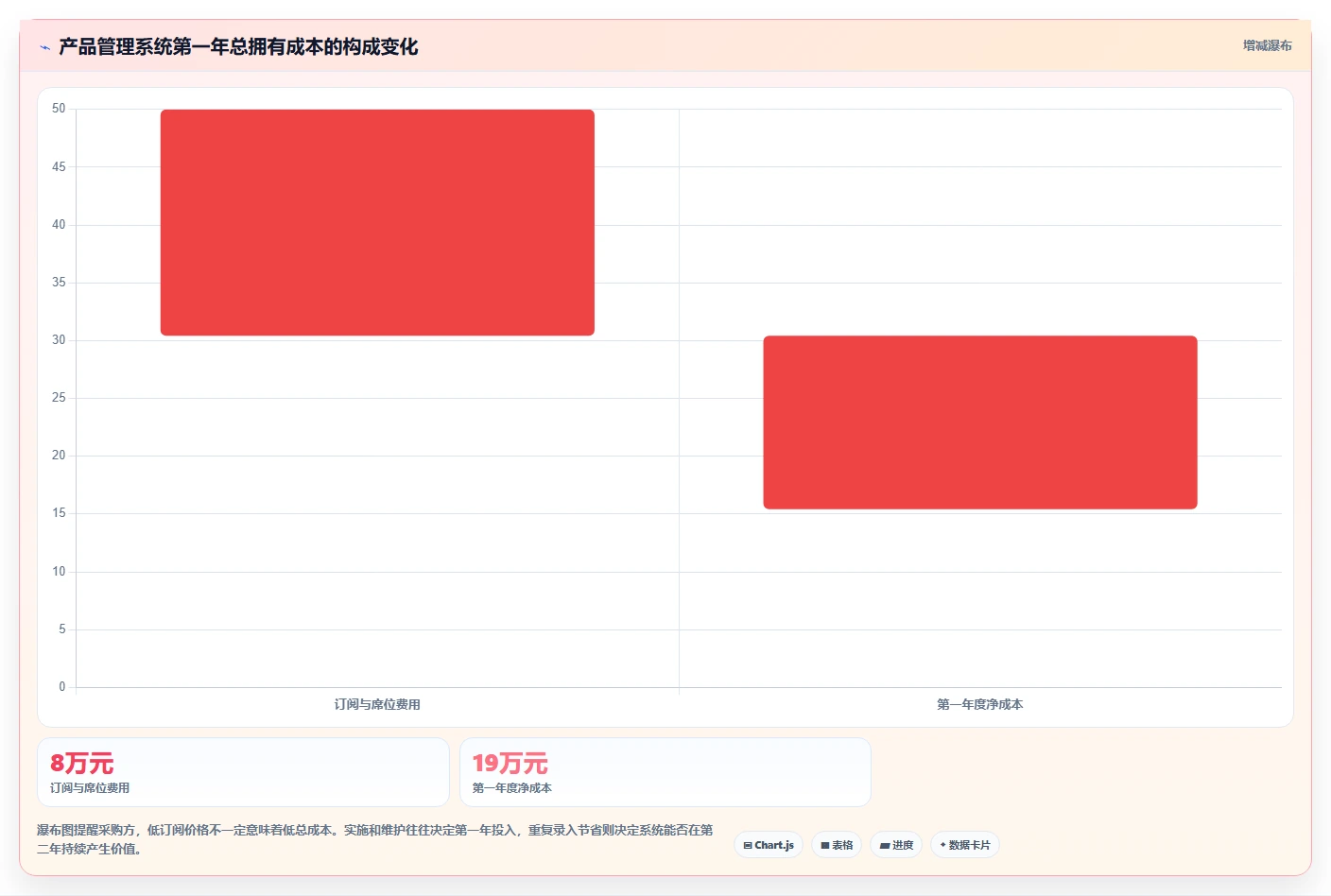Image resolution: width=1331 pixels, height=896 pixels.
Task: Click the y-axis value 10
Action: (59, 571)
